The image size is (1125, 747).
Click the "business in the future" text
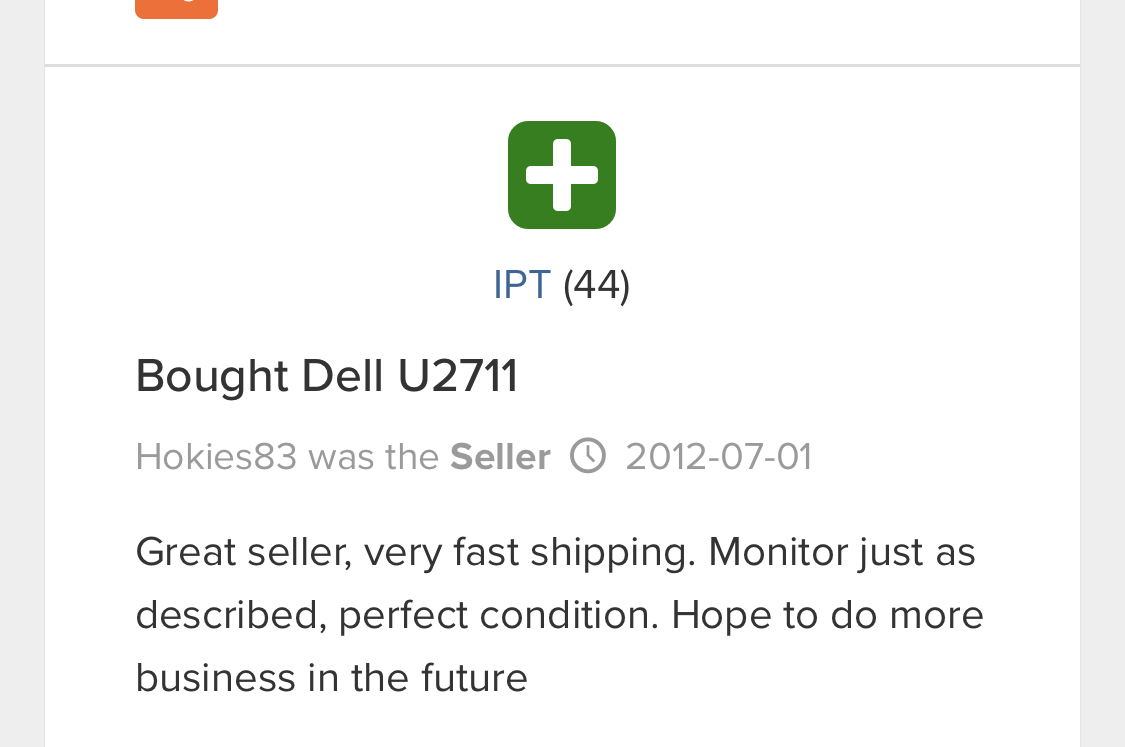click(331, 678)
